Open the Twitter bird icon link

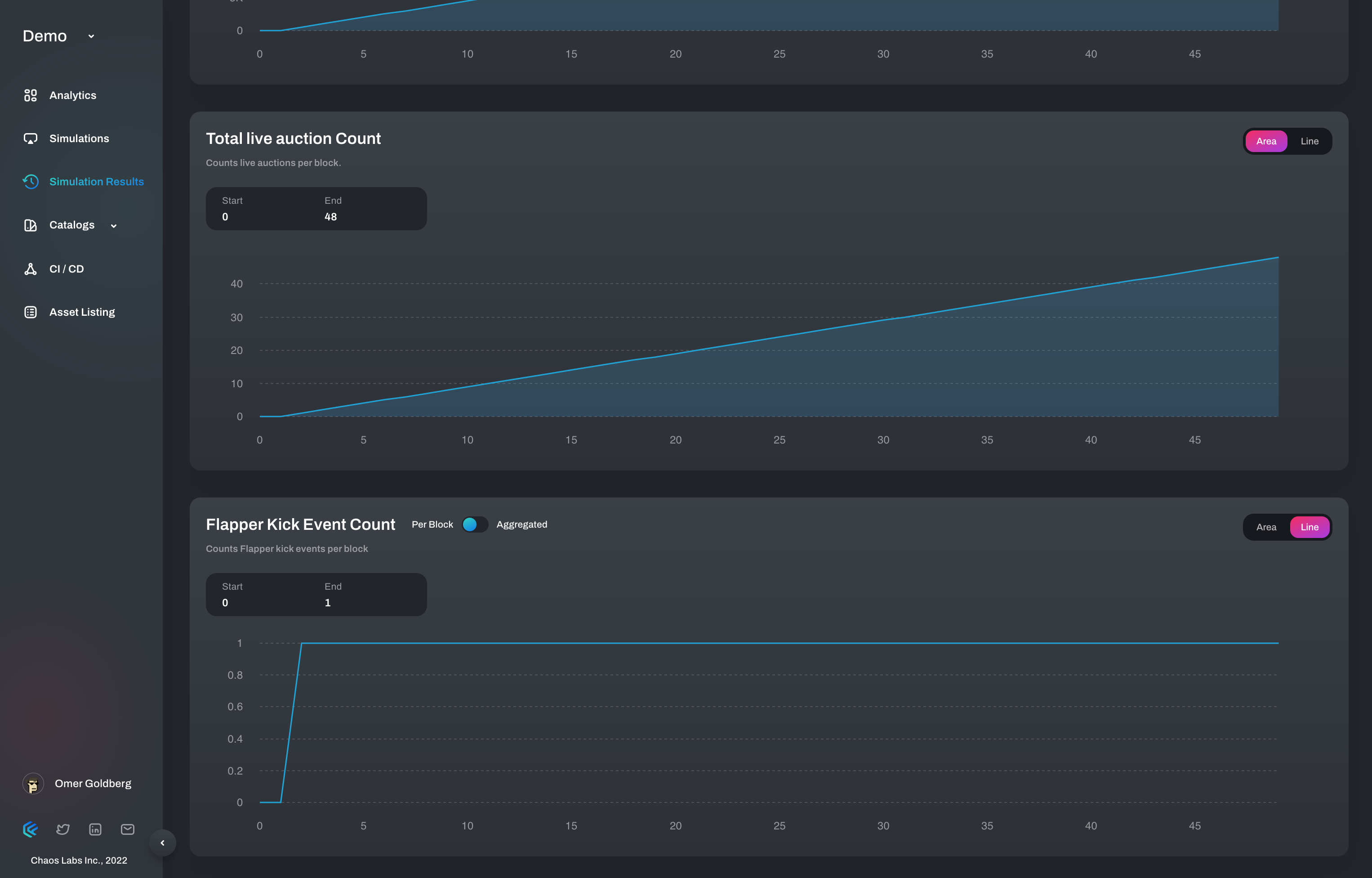coord(62,829)
